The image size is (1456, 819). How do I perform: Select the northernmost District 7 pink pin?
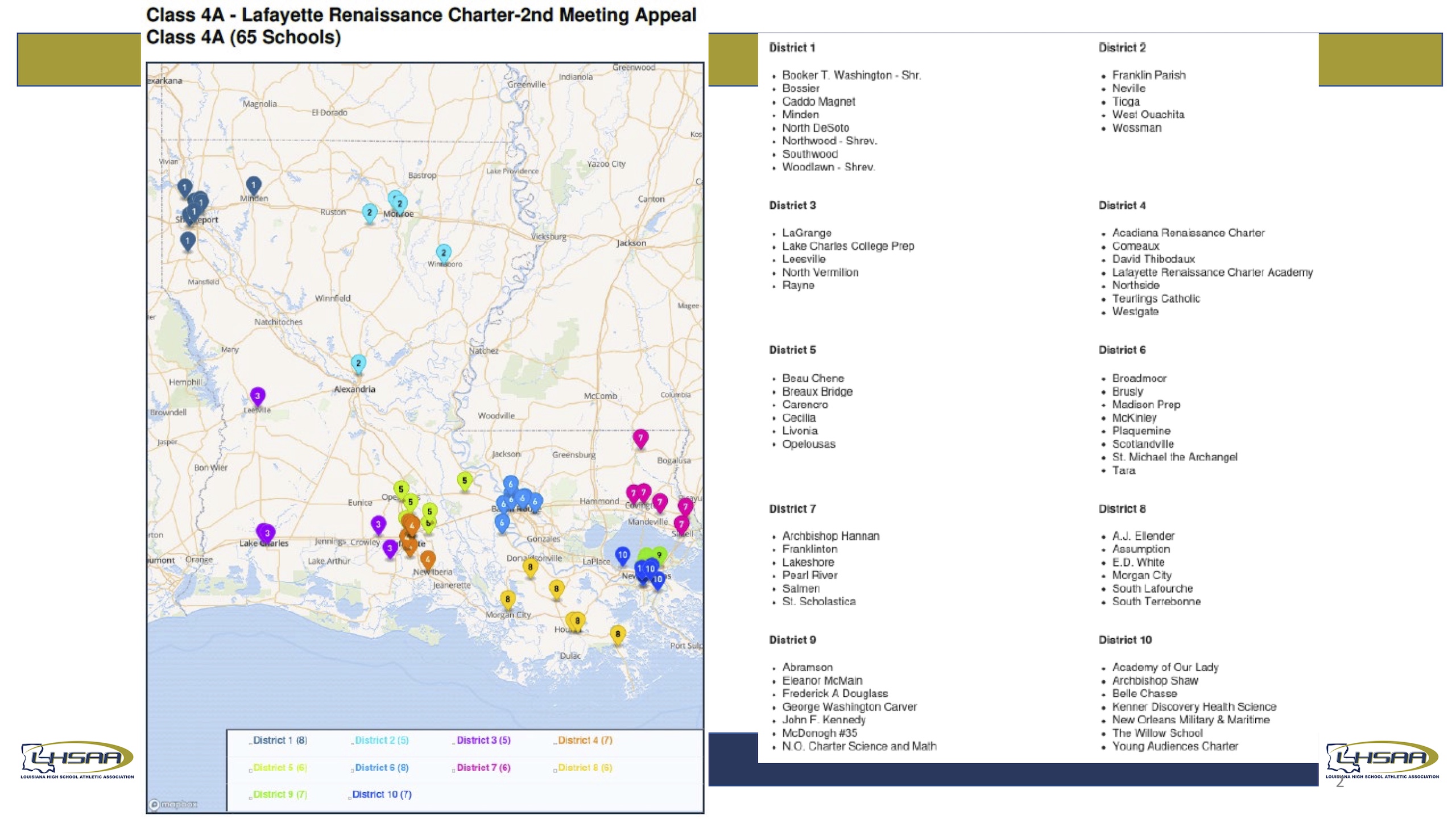point(640,438)
